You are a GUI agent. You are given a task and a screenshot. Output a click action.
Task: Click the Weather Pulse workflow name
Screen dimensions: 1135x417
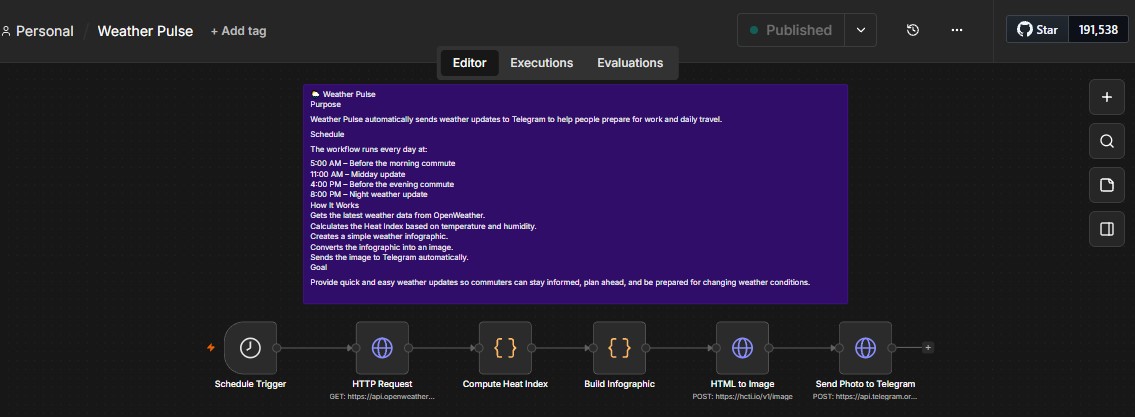(x=145, y=31)
